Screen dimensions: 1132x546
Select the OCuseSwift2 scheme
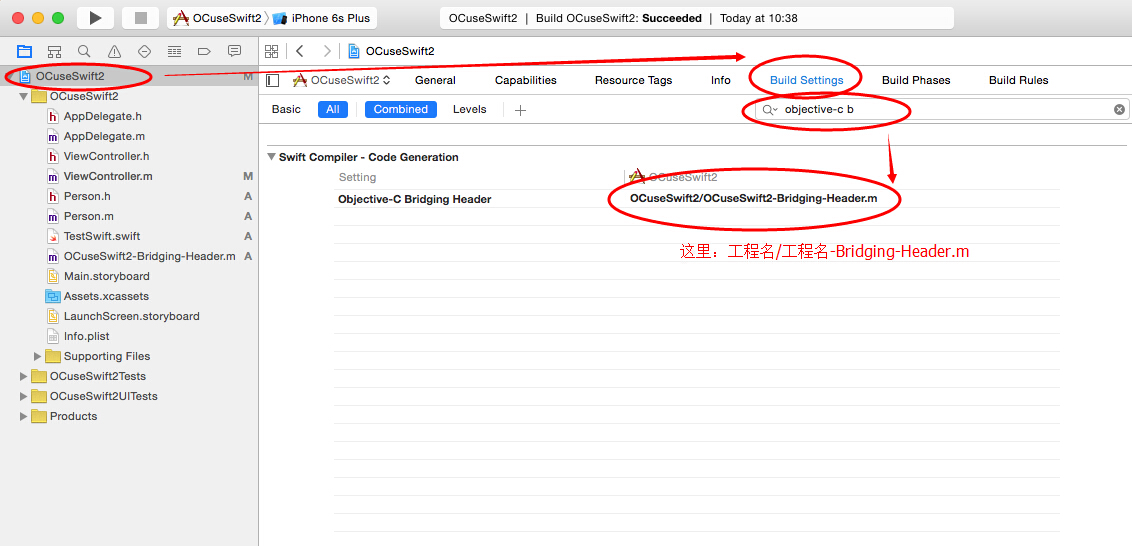point(217,18)
